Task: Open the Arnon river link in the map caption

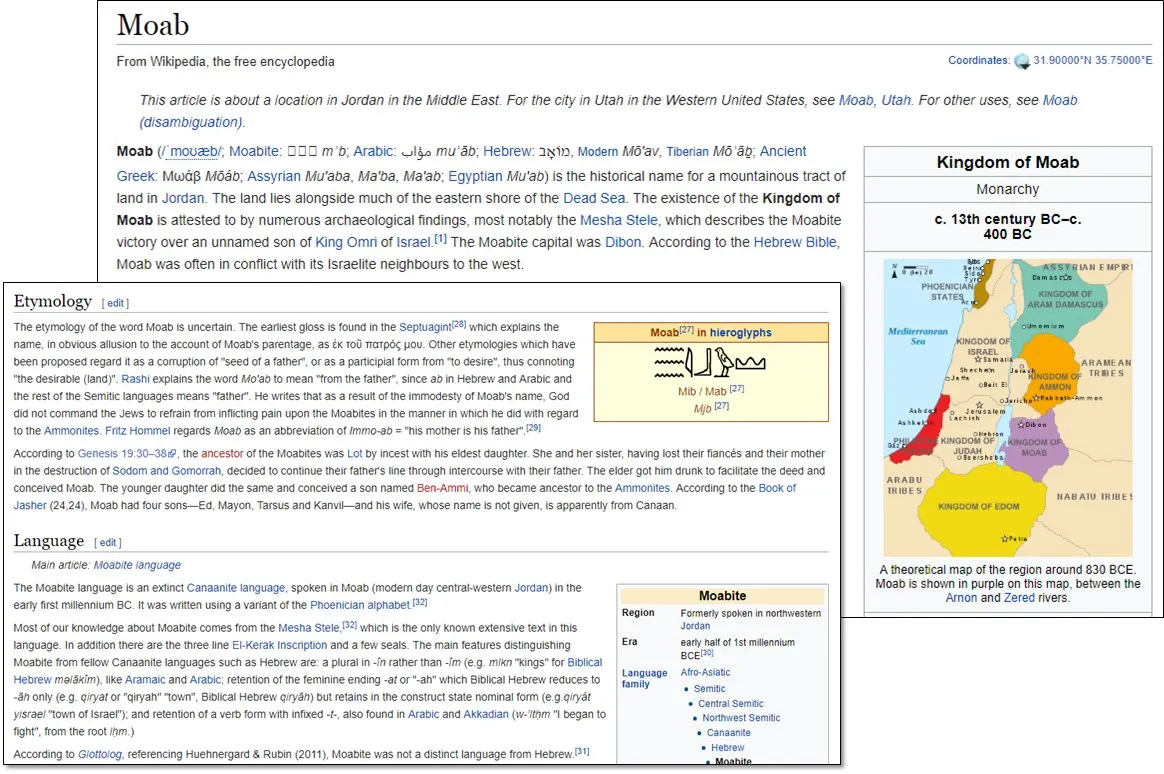Action: [x=961, y=598]
